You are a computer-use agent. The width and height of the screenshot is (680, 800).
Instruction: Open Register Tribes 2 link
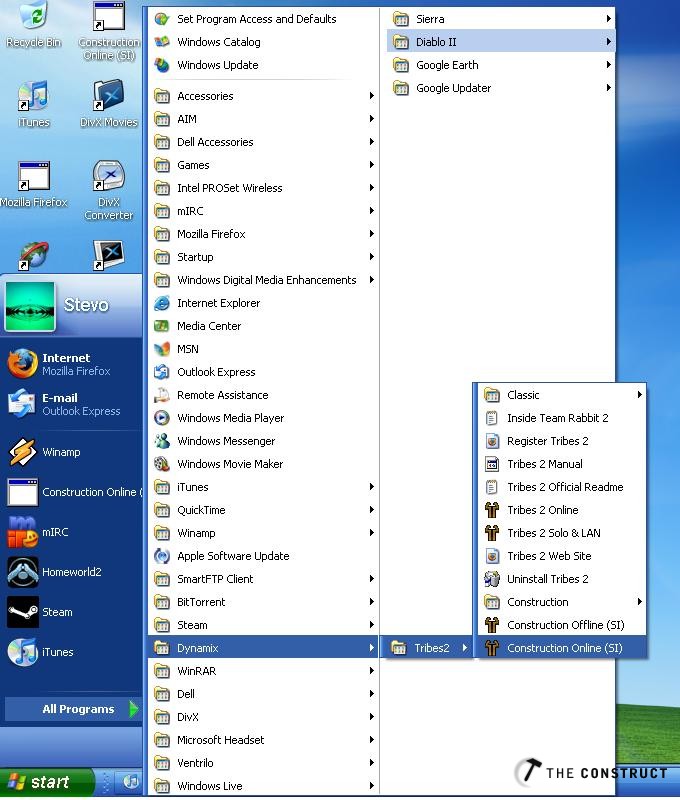pyautogui.click(x=562, y=441)
